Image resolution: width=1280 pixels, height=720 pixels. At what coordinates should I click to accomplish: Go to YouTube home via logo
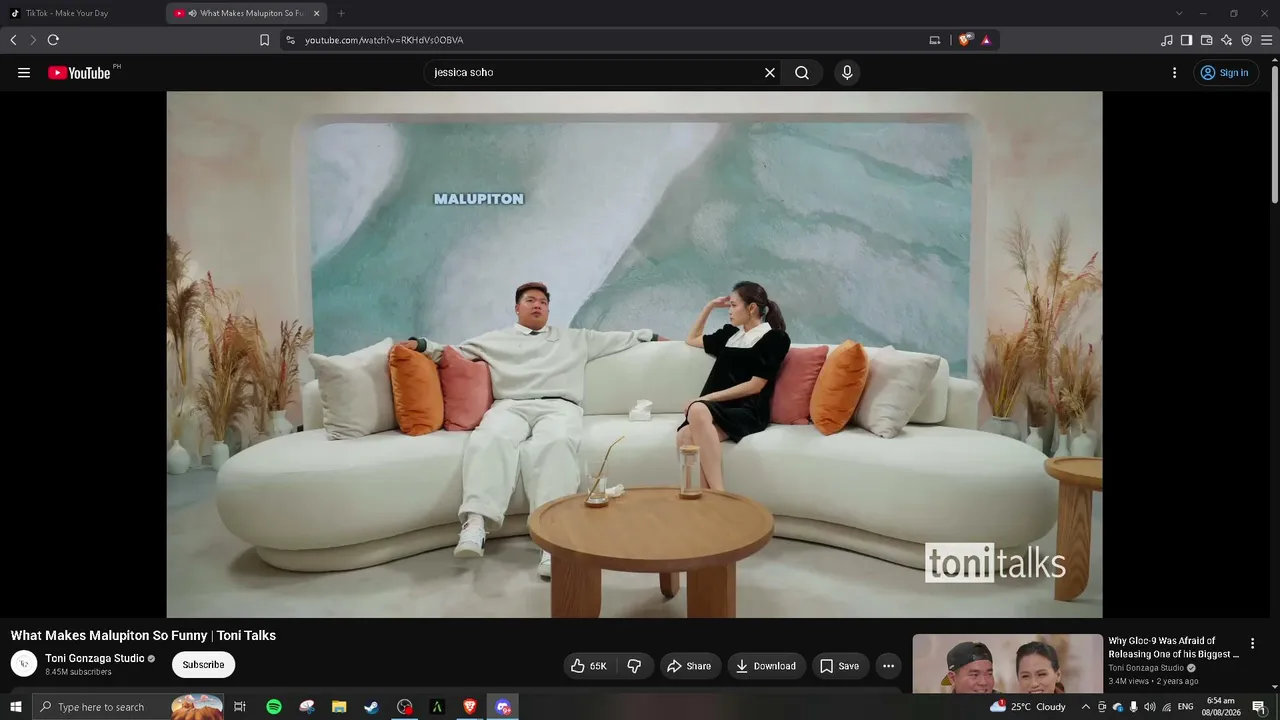[x=79, y=73]
